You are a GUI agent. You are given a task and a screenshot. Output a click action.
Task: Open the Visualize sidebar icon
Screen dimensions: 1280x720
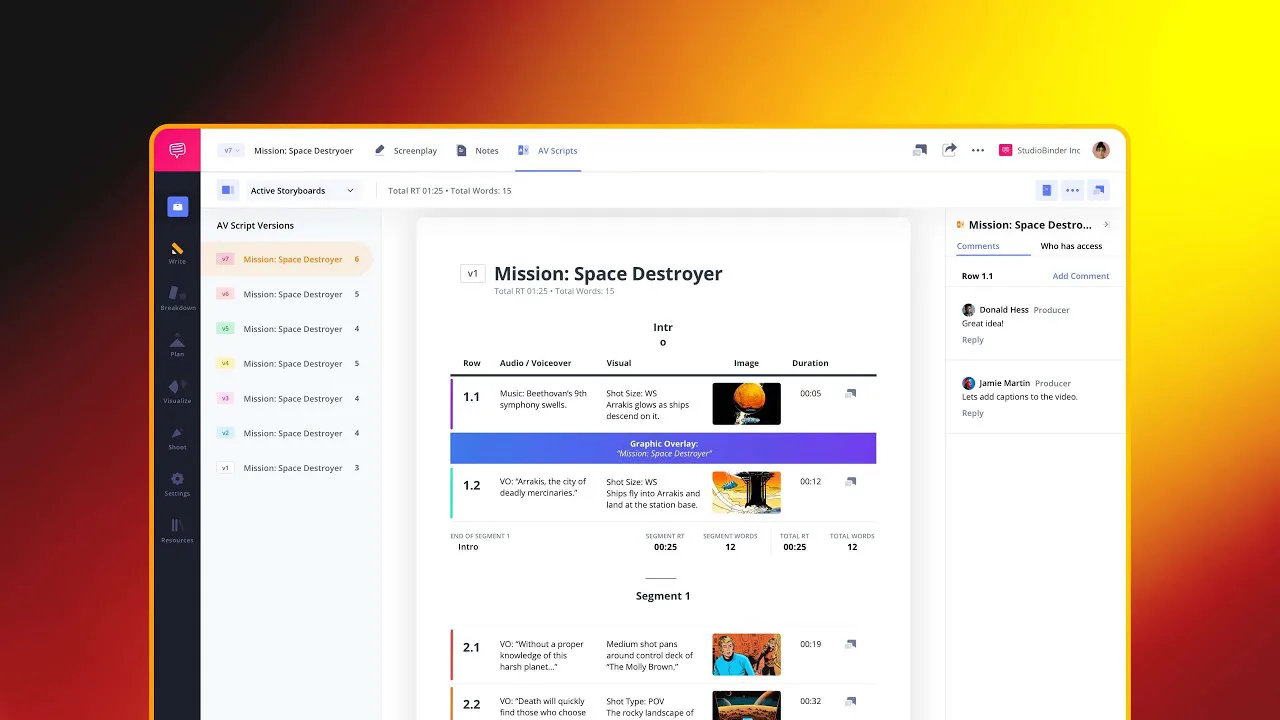pyautogui.click(x=177, y=391)
